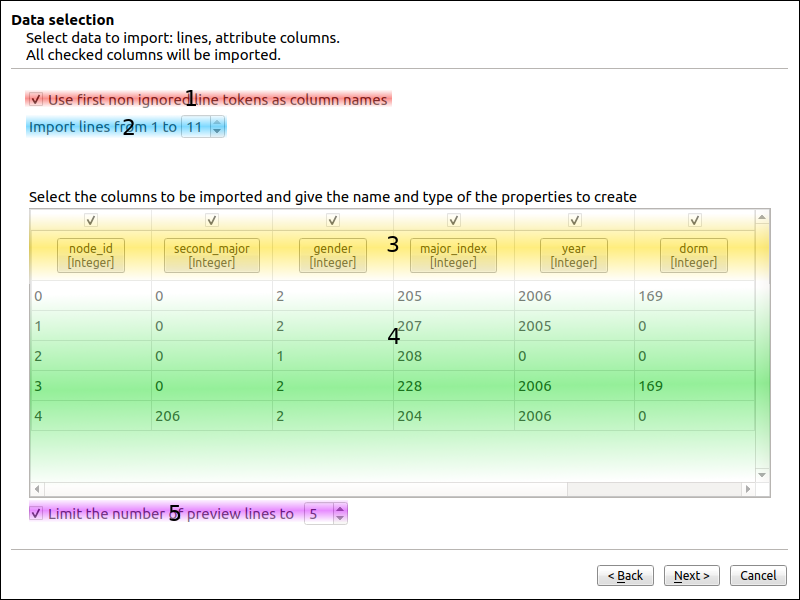The width and height of the screenshot is (800, 600).
Task: Open the second_major property configuration button
Action: [x=211, y=255]
